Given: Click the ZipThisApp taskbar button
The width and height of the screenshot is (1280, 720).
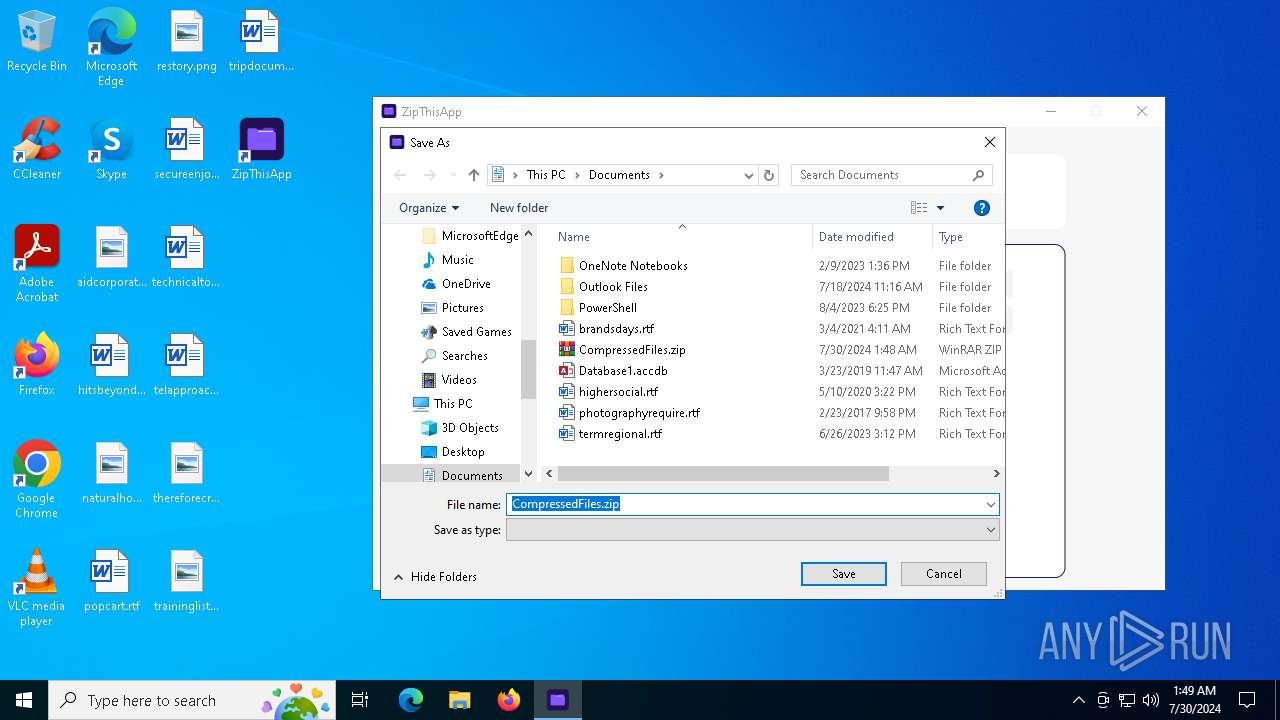Looking at the screenshot, I should [x=557, y=700].
